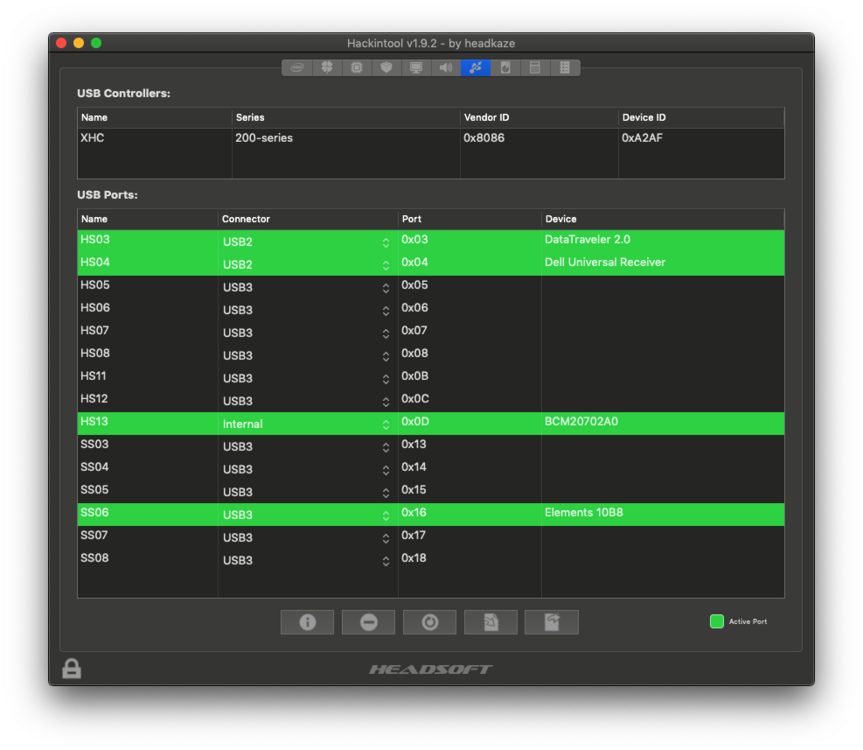This screenshot has width=863, height=750.
Task: Open connector dropdown for SS06 port
Action: click(x=385, y=515)
